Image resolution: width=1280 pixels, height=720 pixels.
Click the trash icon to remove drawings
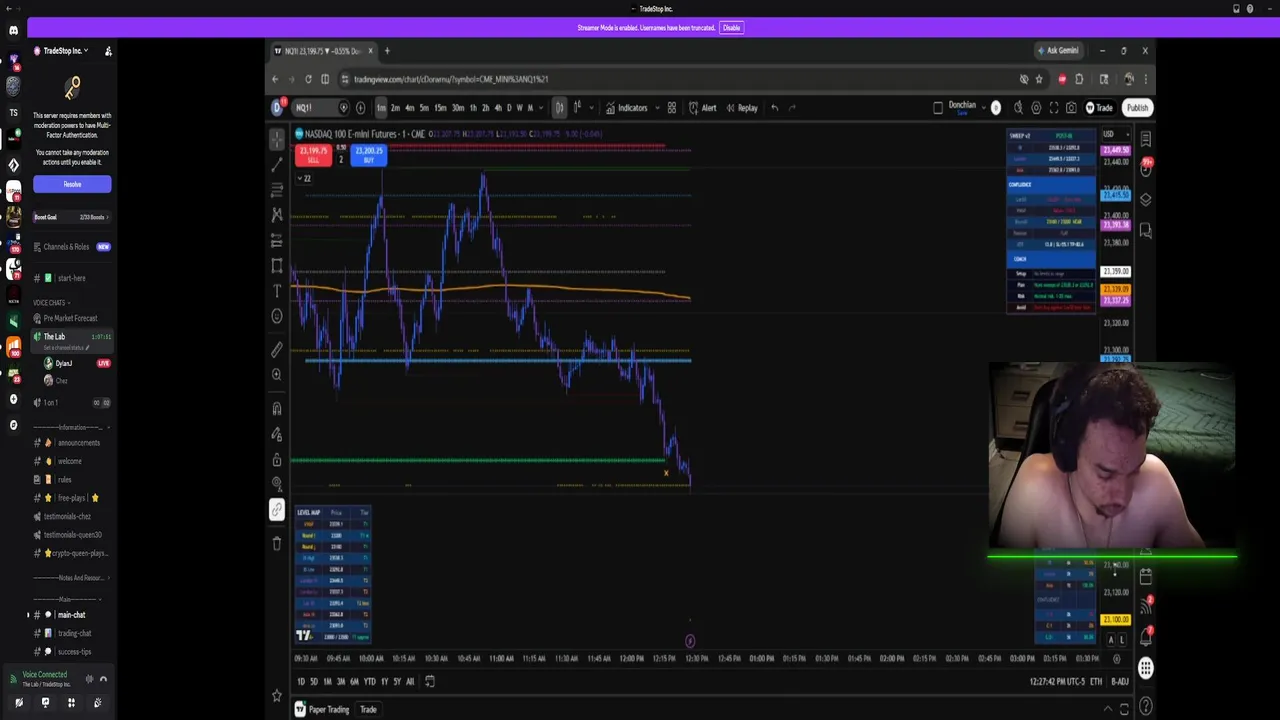coord(277,544)
